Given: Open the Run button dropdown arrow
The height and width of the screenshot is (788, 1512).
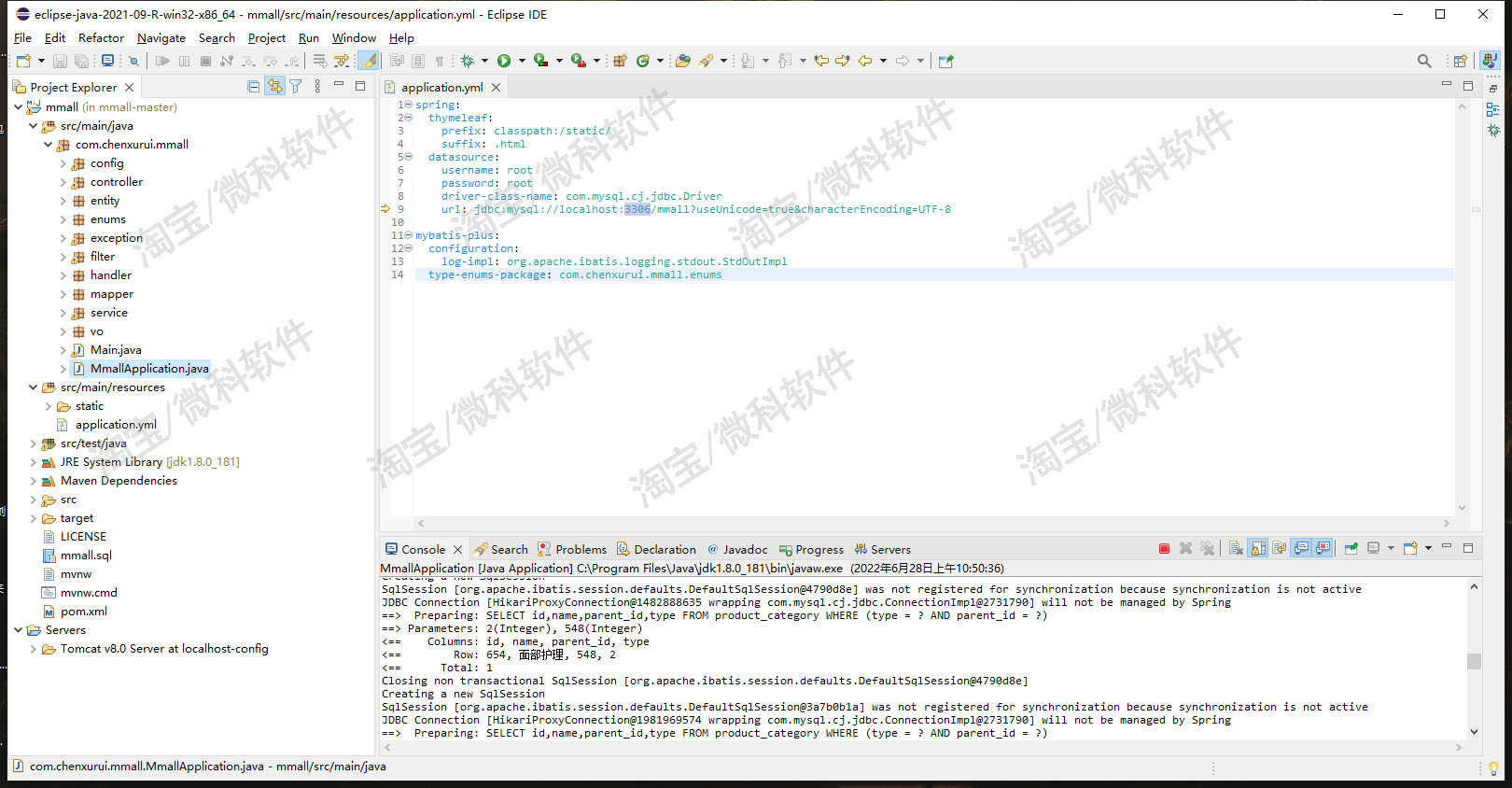Looking at the screenshot, I should pyautogui.click(x=522, y=61).
